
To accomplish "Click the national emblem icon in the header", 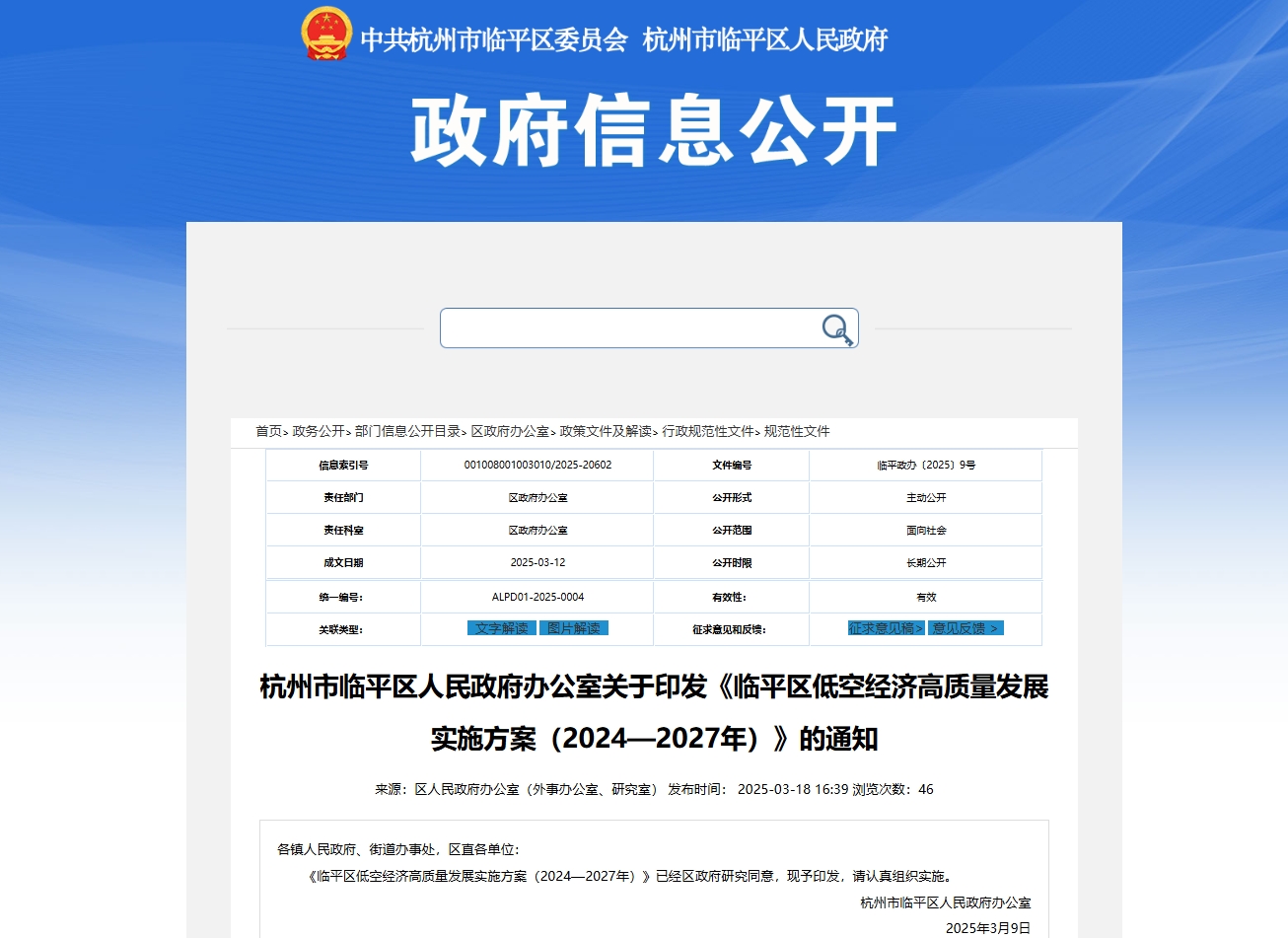I will pos(326,35).
